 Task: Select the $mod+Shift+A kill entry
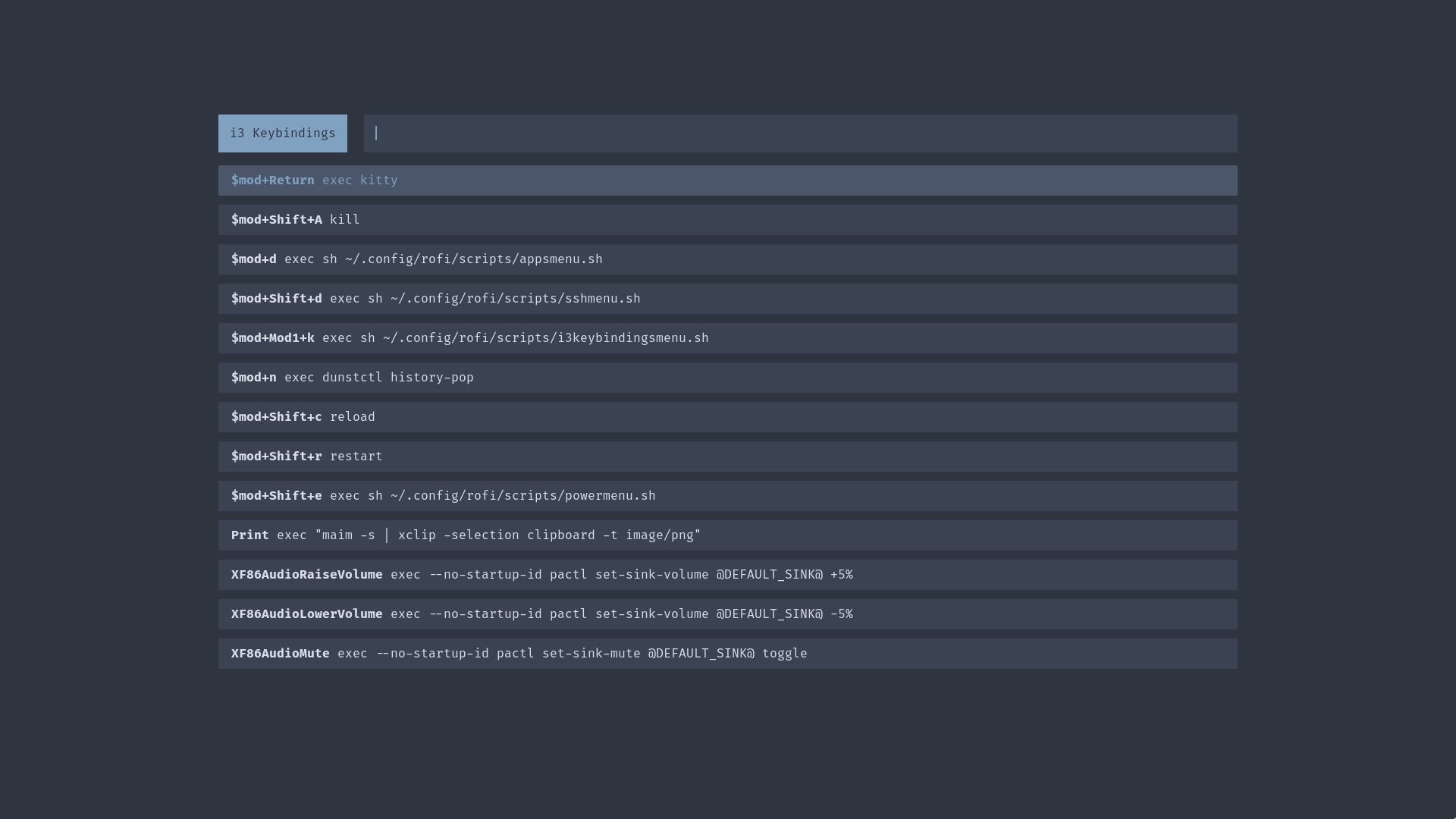[726, 220]
